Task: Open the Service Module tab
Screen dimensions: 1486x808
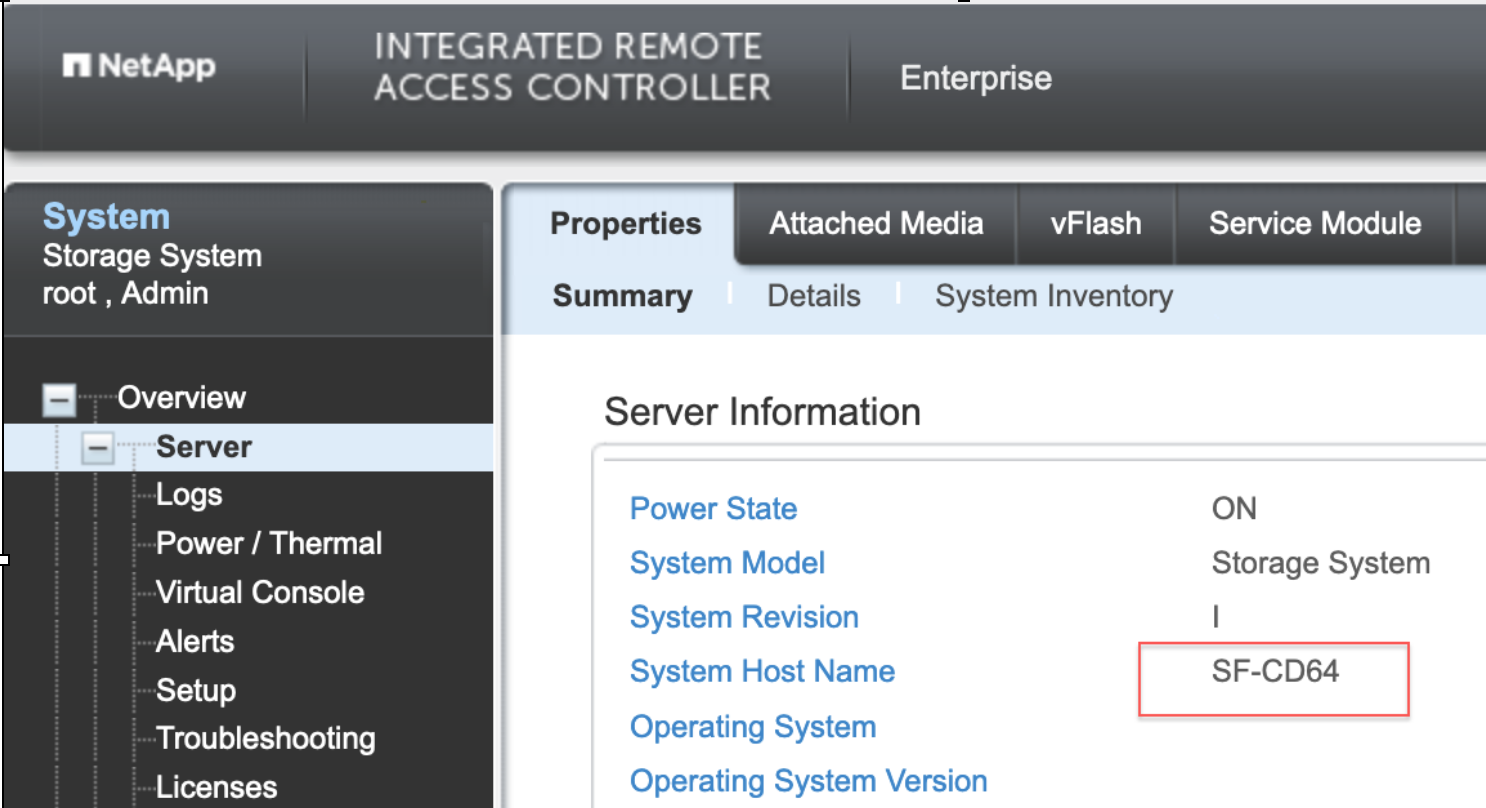Action: tap(1315, 223)
